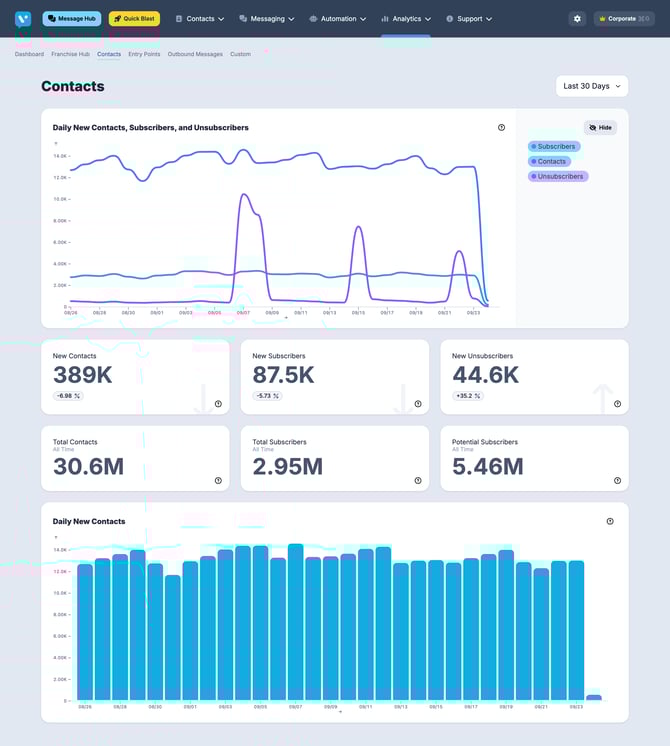Toggle the Subscribers series in chart legend
Viewport: 670px width, 746px height.
[x=554, y=147]
